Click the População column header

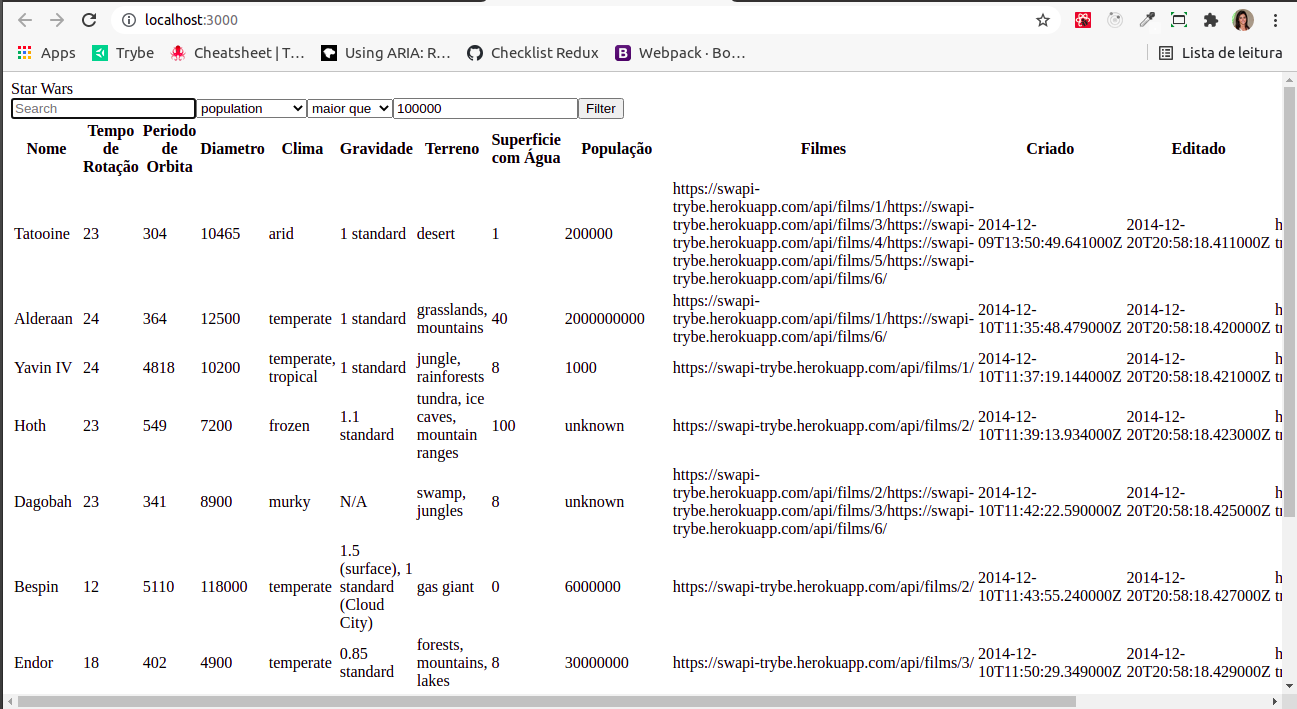617,149
